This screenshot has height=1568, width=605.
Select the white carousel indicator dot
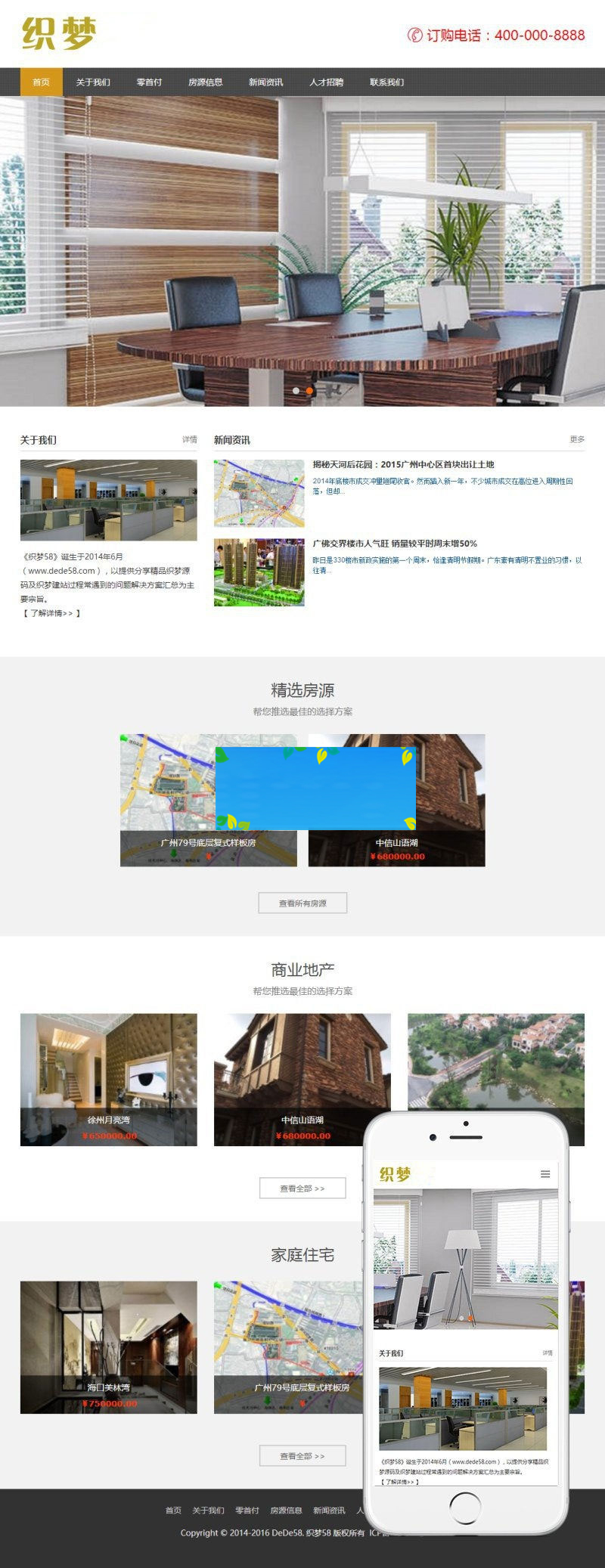296,391
